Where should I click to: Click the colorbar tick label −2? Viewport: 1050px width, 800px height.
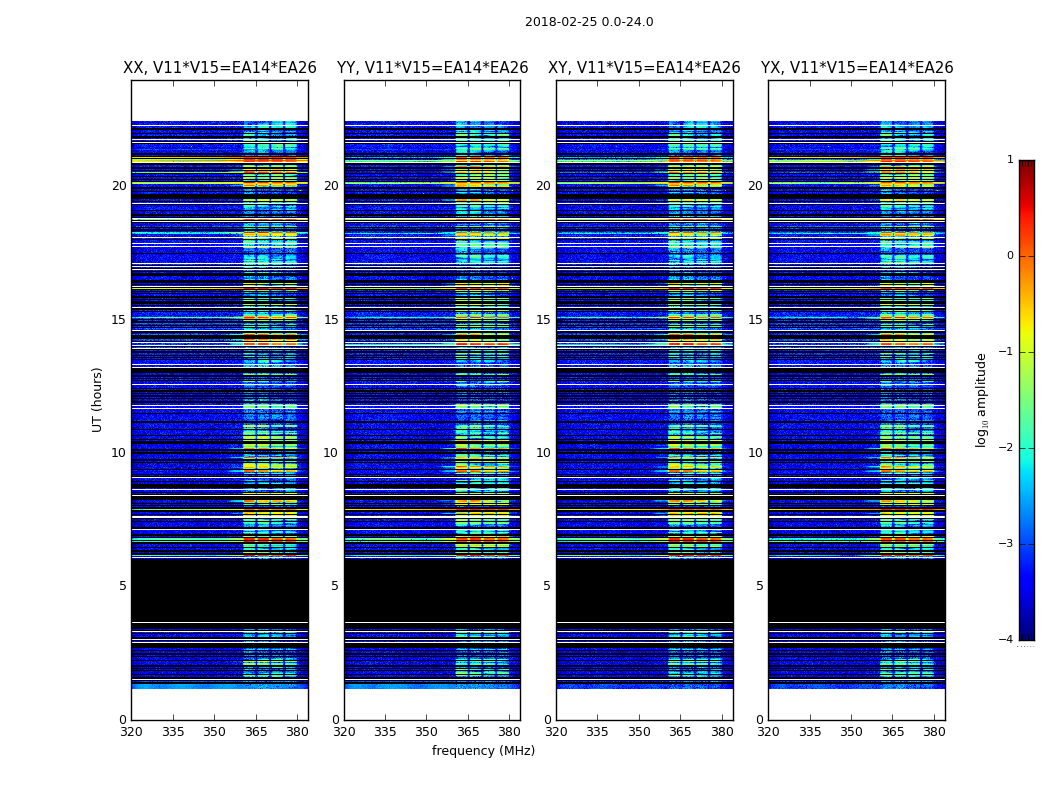1006,448
